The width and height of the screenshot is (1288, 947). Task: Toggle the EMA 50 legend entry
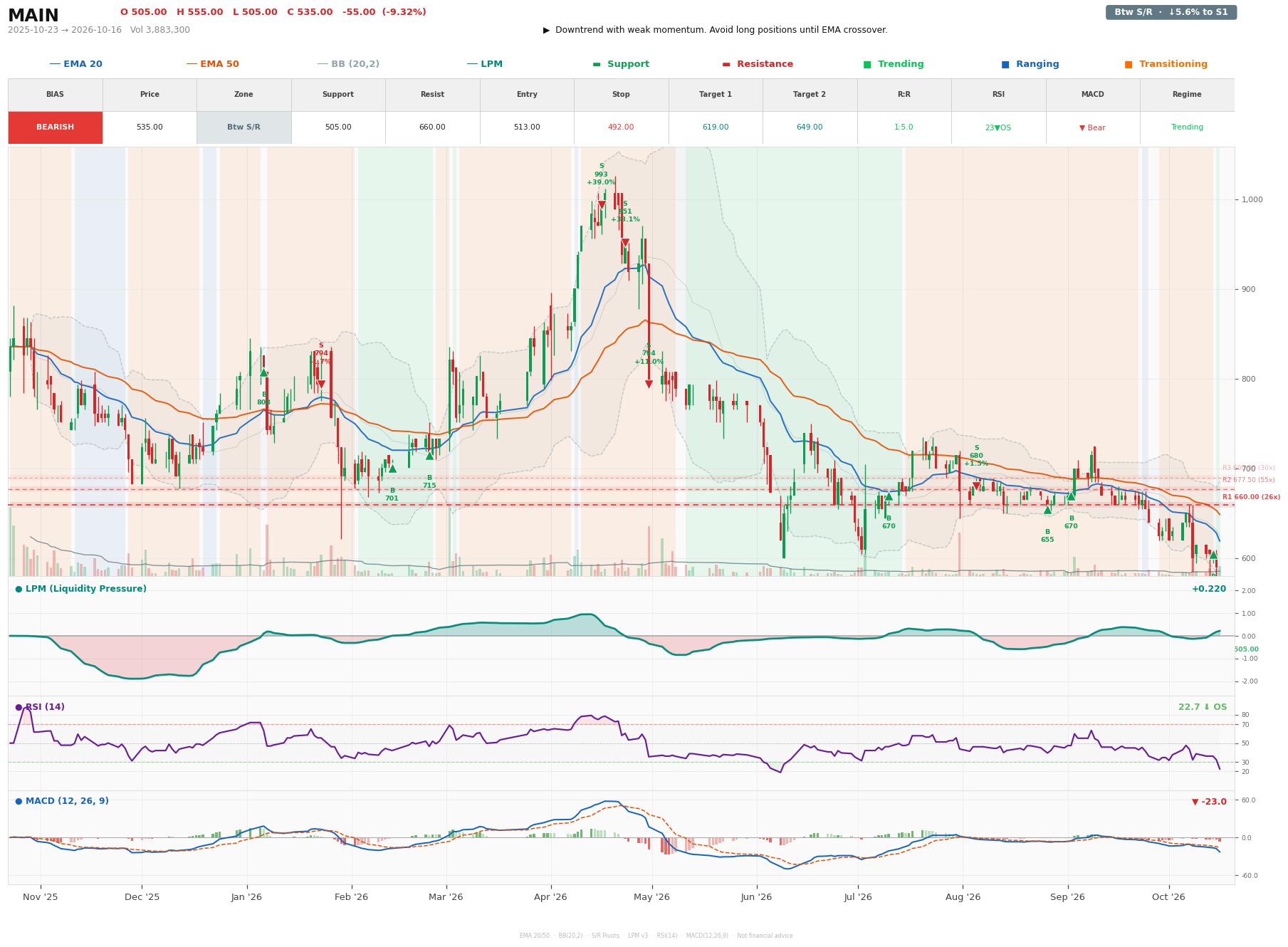(212, 64)
